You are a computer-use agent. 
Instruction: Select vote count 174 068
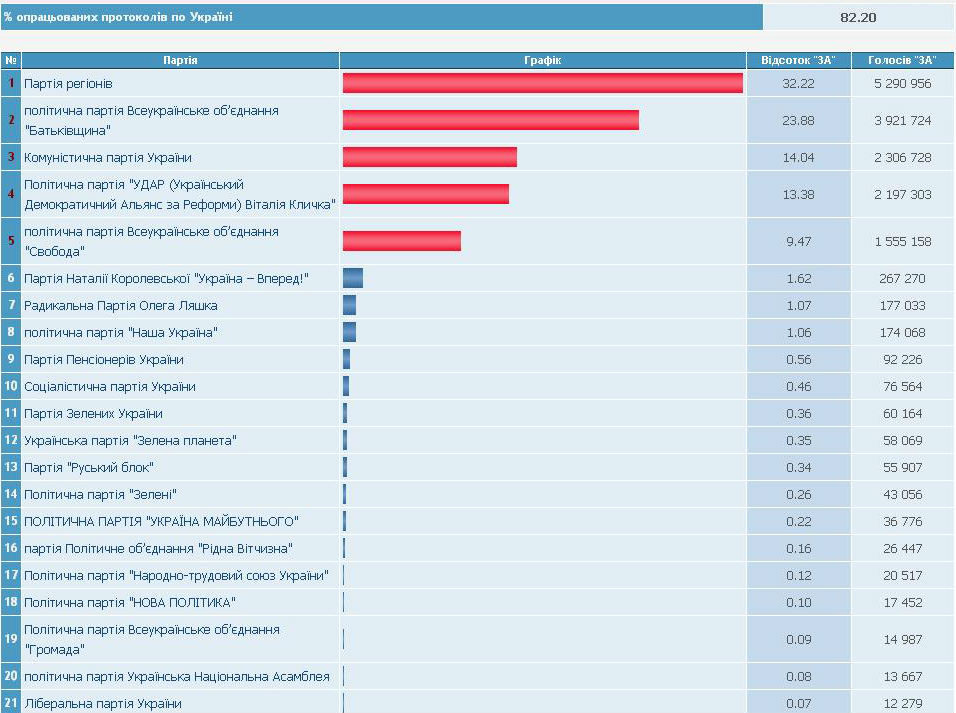pos(902,332)
